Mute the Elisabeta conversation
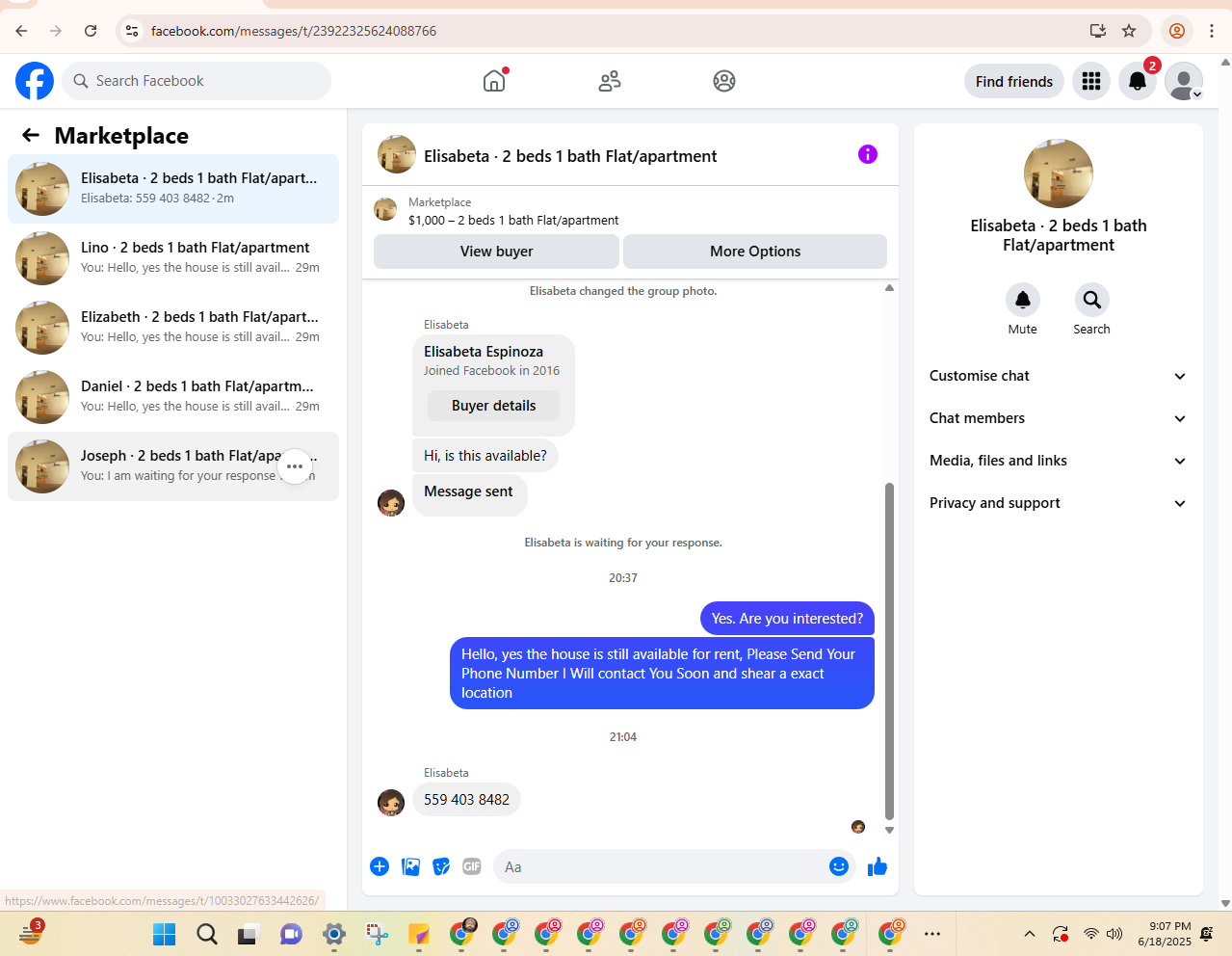1232x956 pixels. pos(1023,300)
